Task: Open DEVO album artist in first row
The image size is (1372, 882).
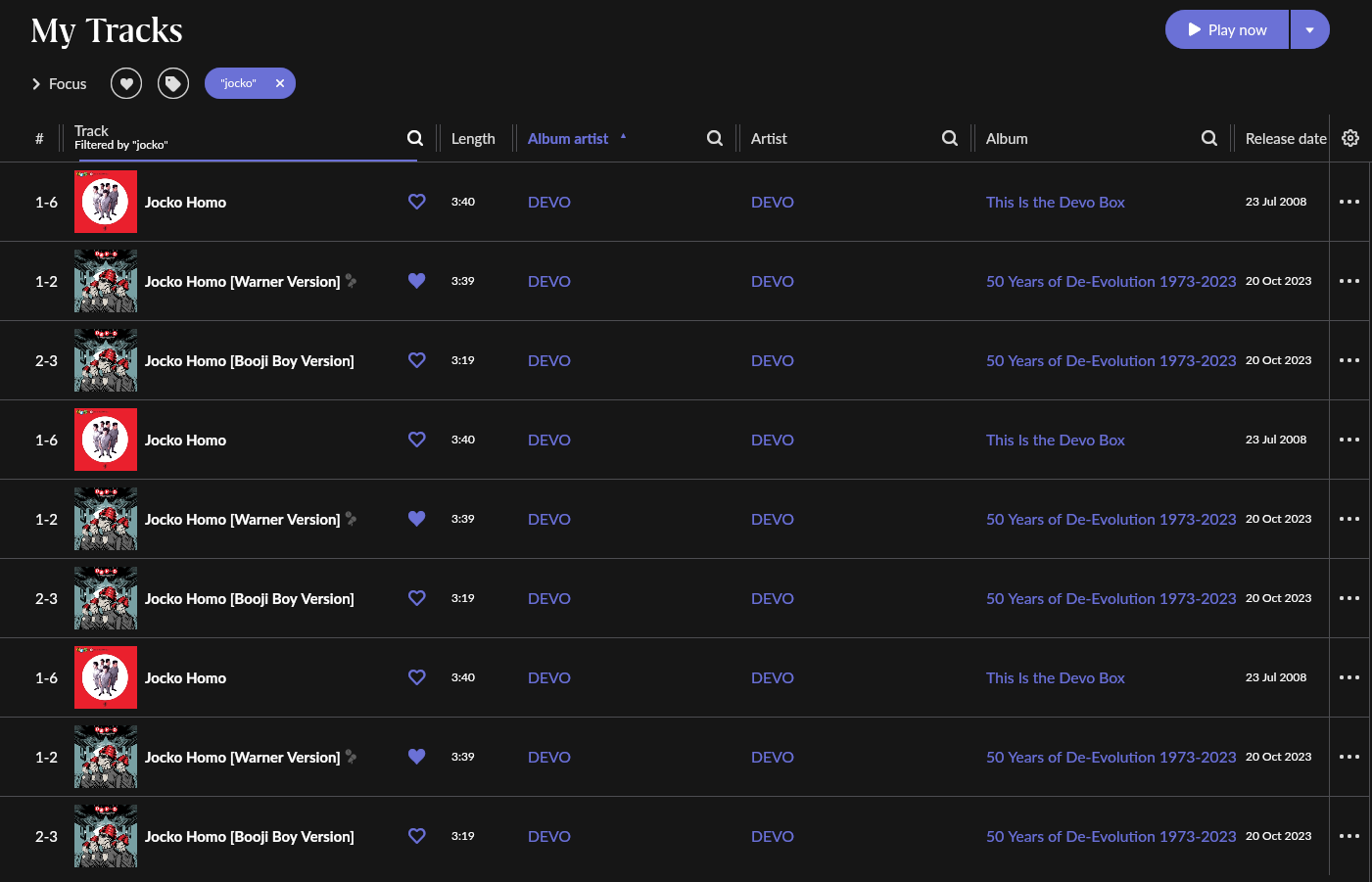Action: point(549,202)
